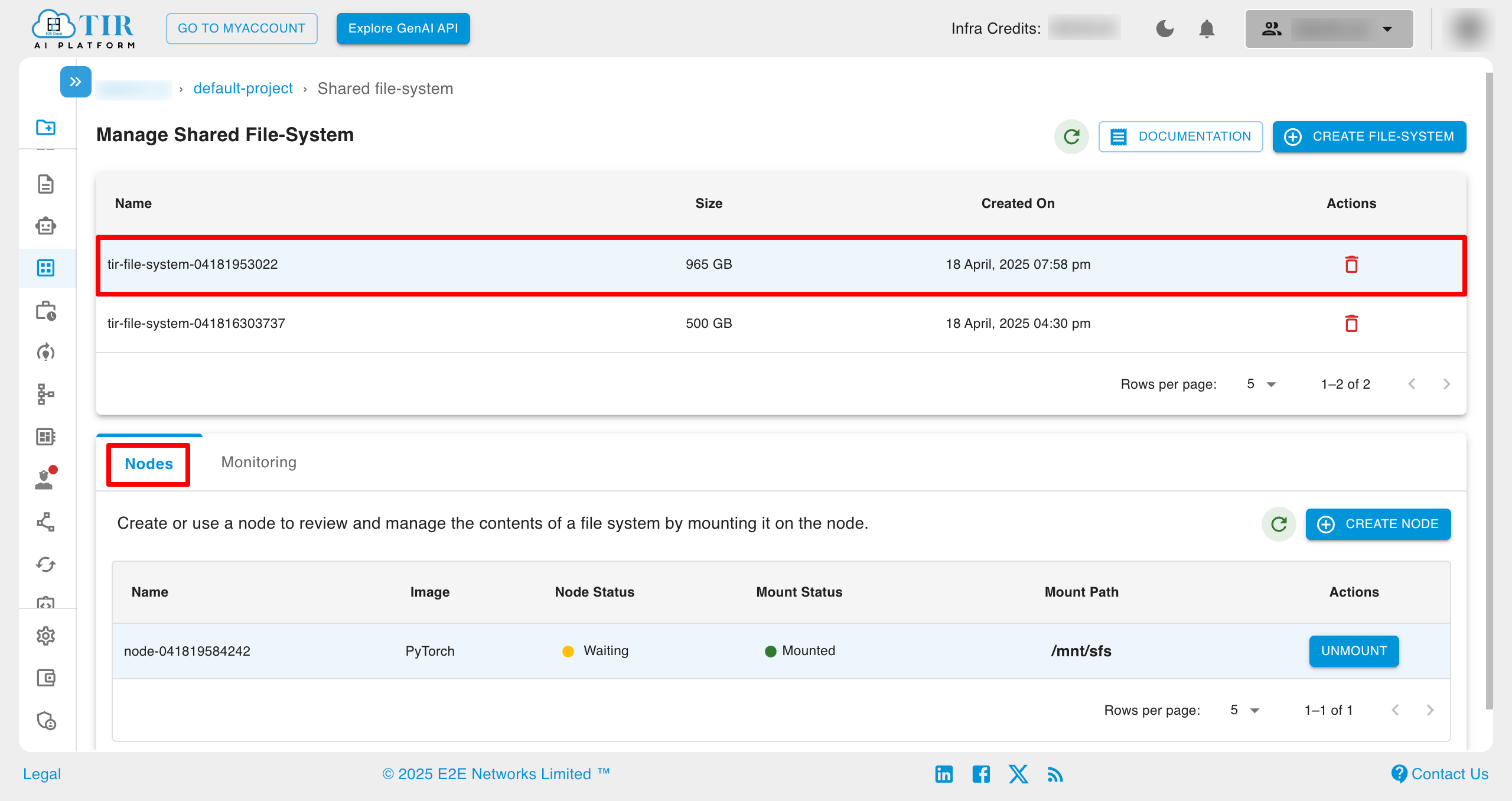Open rows-per-page dropdown of the nodes table
The width and height of the screenshot is (1512, 801).
pos(1244,710)
